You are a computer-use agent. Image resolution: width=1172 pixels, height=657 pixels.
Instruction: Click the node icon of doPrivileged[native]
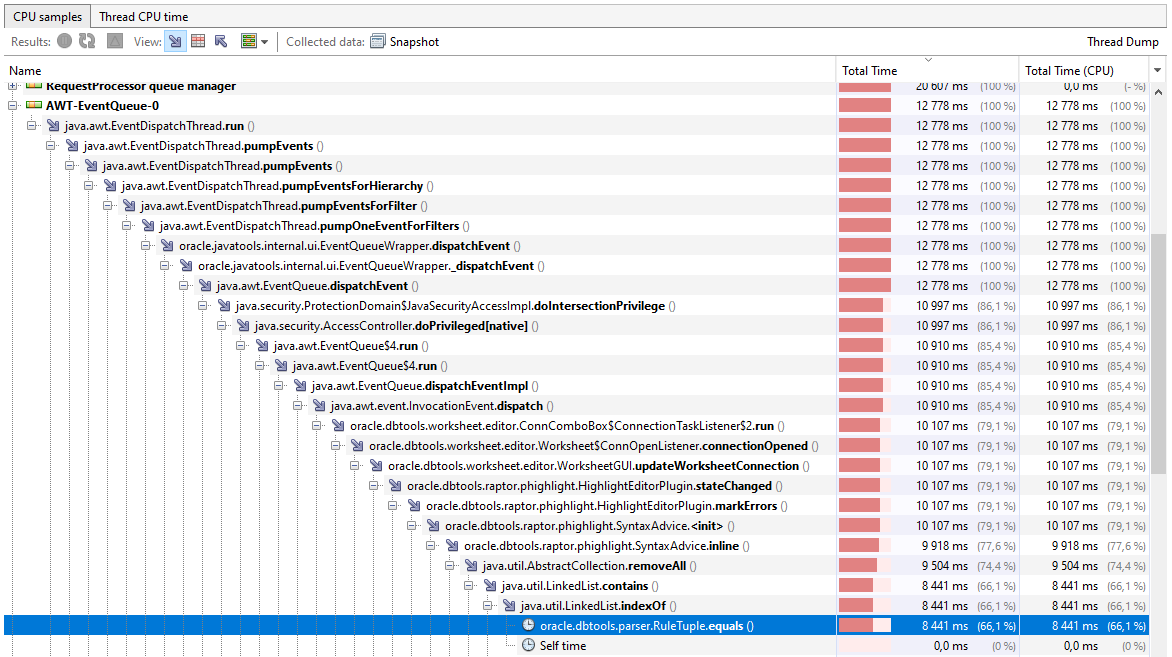243,326
